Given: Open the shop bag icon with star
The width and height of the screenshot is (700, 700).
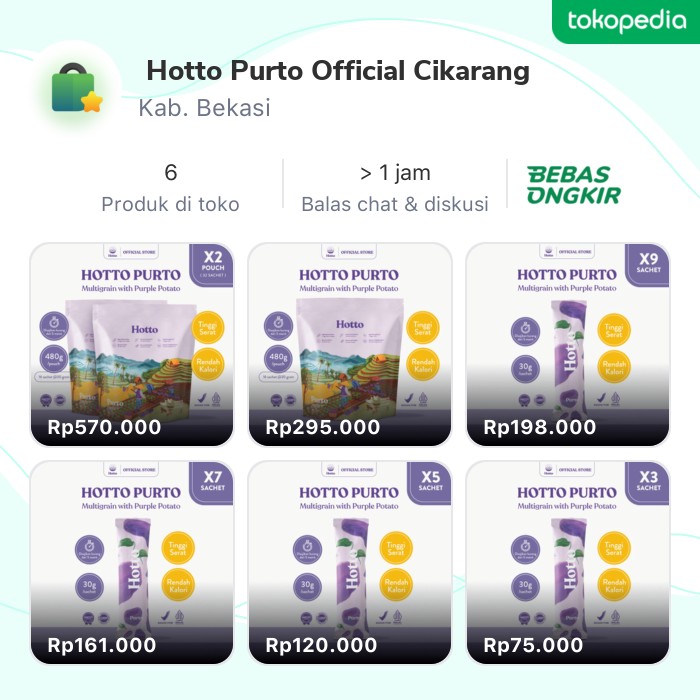Looking at the screenshot, I should click(77, 89).
